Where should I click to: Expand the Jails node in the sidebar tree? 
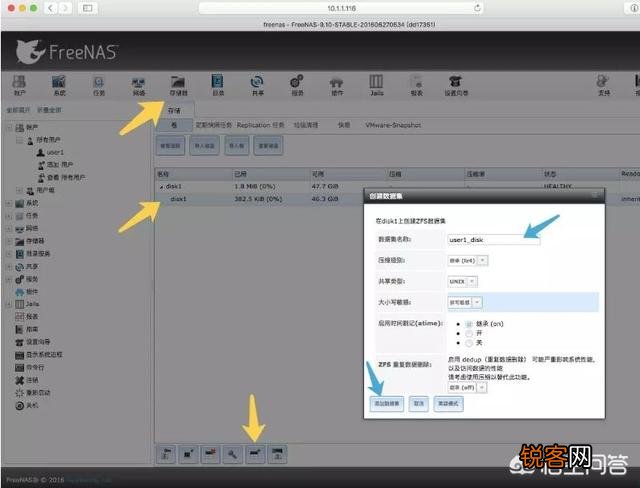[9, 304]
